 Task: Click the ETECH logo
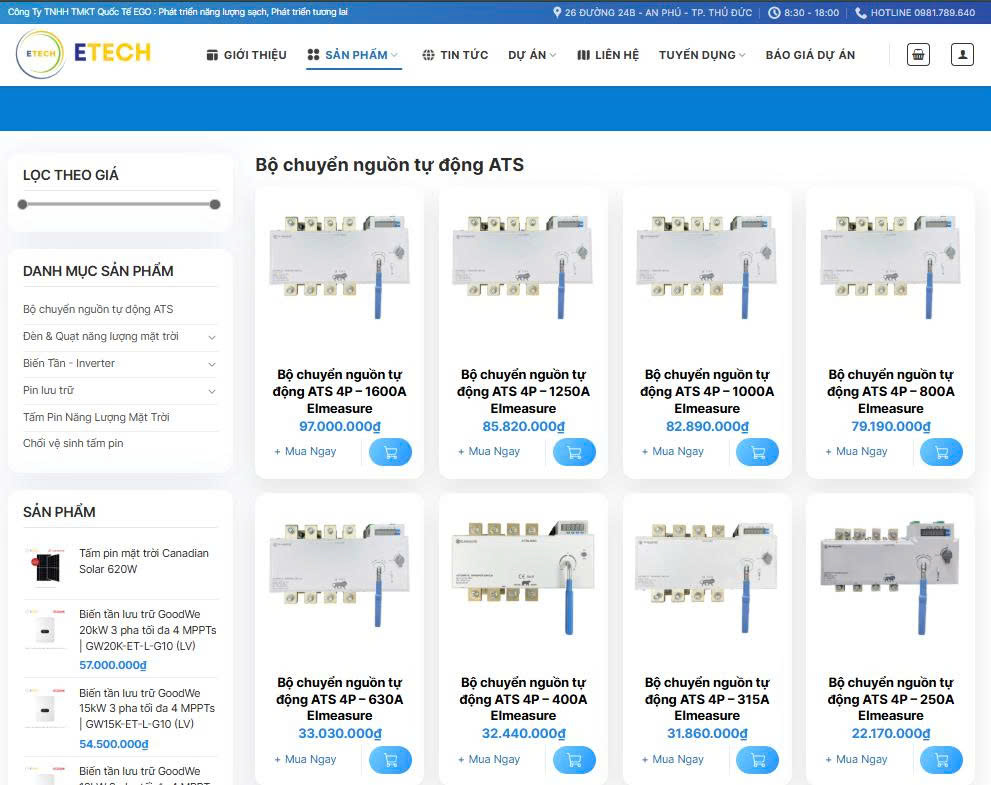click(x=84, y=54)
